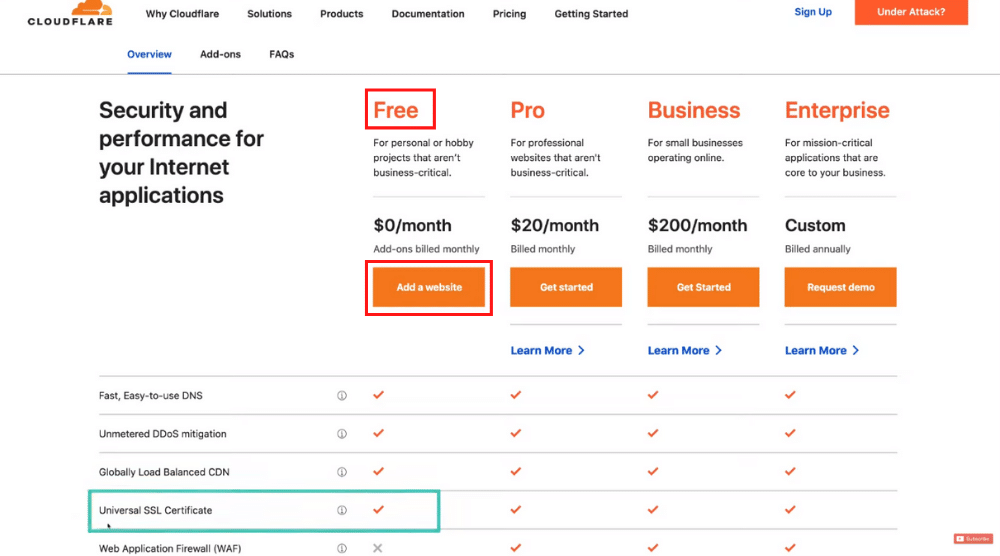Click the $20/month price text

555,226
